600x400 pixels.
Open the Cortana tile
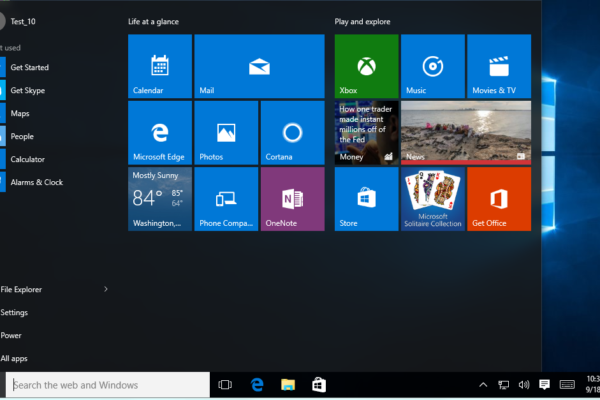pos(293,133)
